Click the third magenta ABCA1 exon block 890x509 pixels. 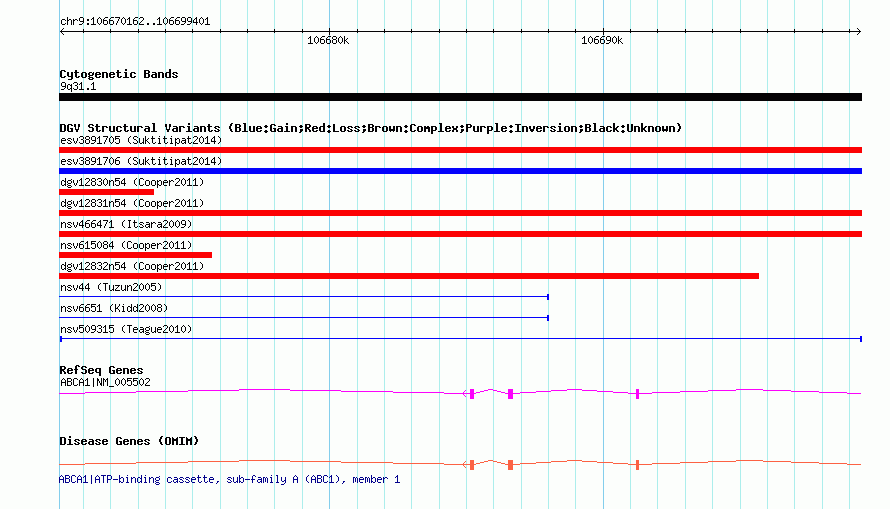click(x=637, y=394)
